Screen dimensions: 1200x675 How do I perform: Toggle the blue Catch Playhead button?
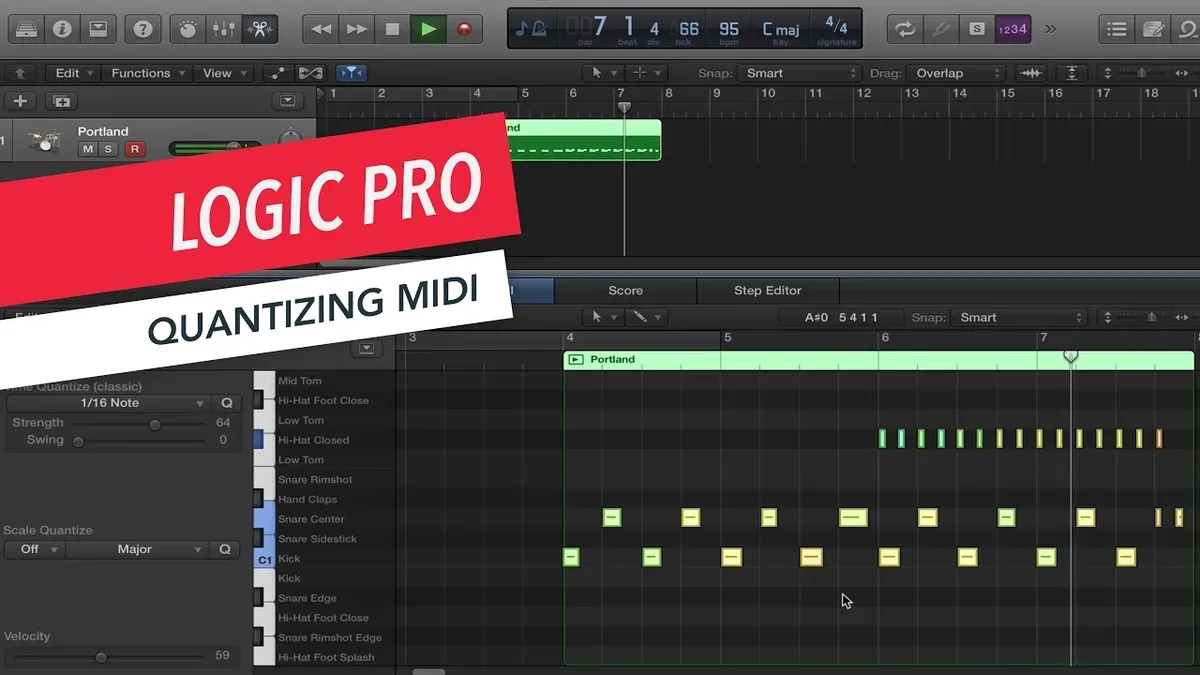click(x=350, y=73)
